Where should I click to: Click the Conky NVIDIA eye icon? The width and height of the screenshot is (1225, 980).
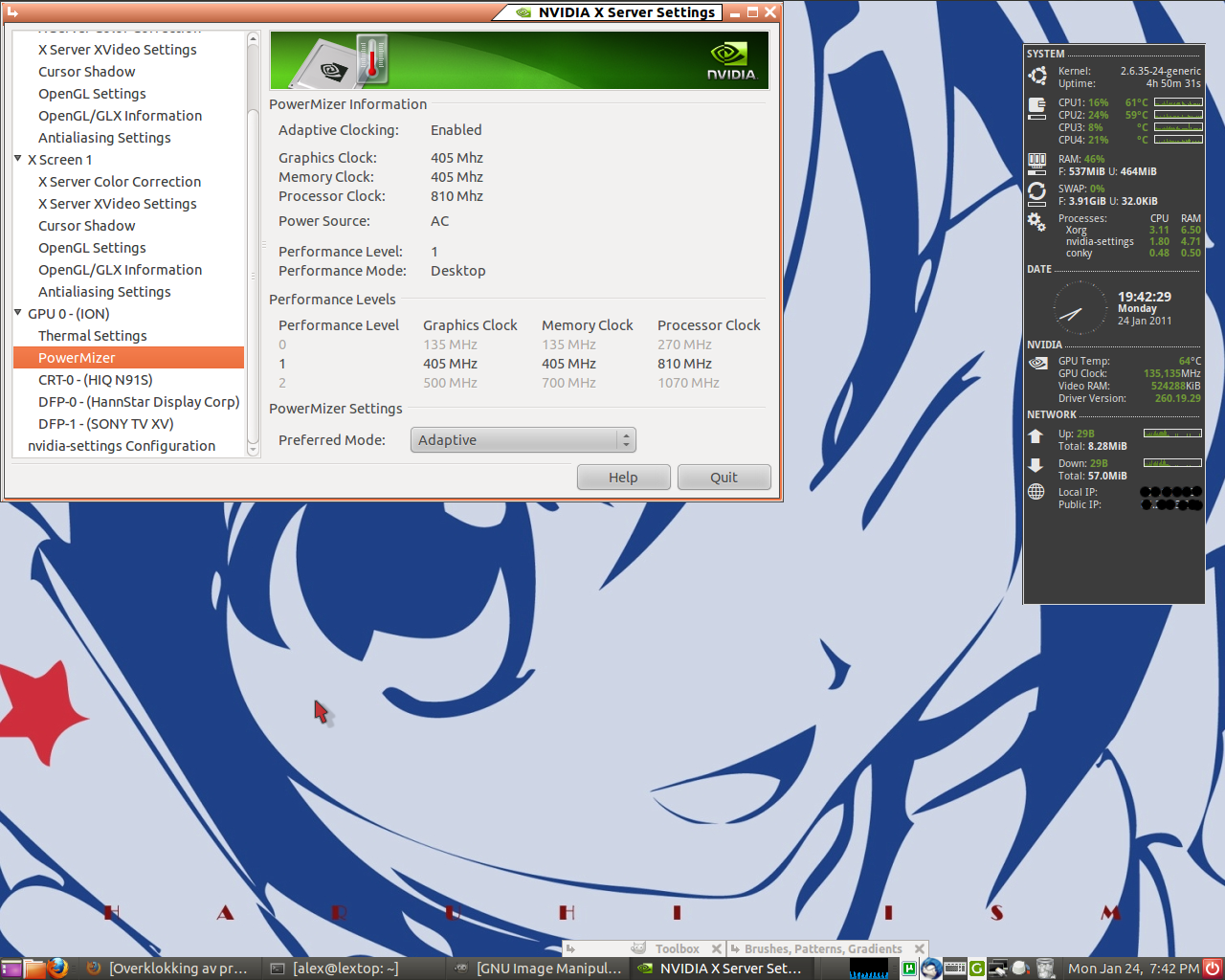click(x=1037, y=363)
